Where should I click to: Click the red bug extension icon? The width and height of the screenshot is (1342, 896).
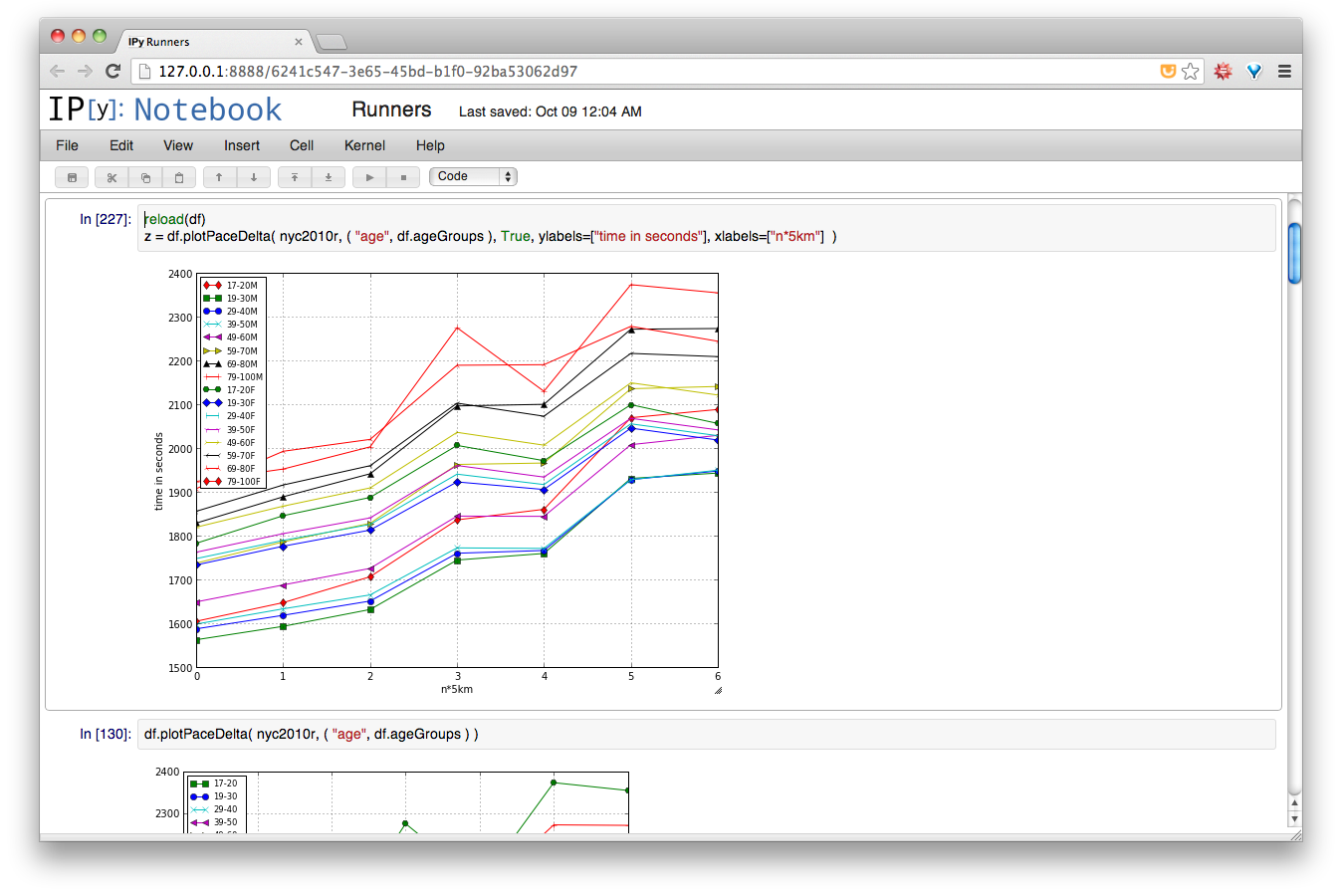pos(1223,72)
